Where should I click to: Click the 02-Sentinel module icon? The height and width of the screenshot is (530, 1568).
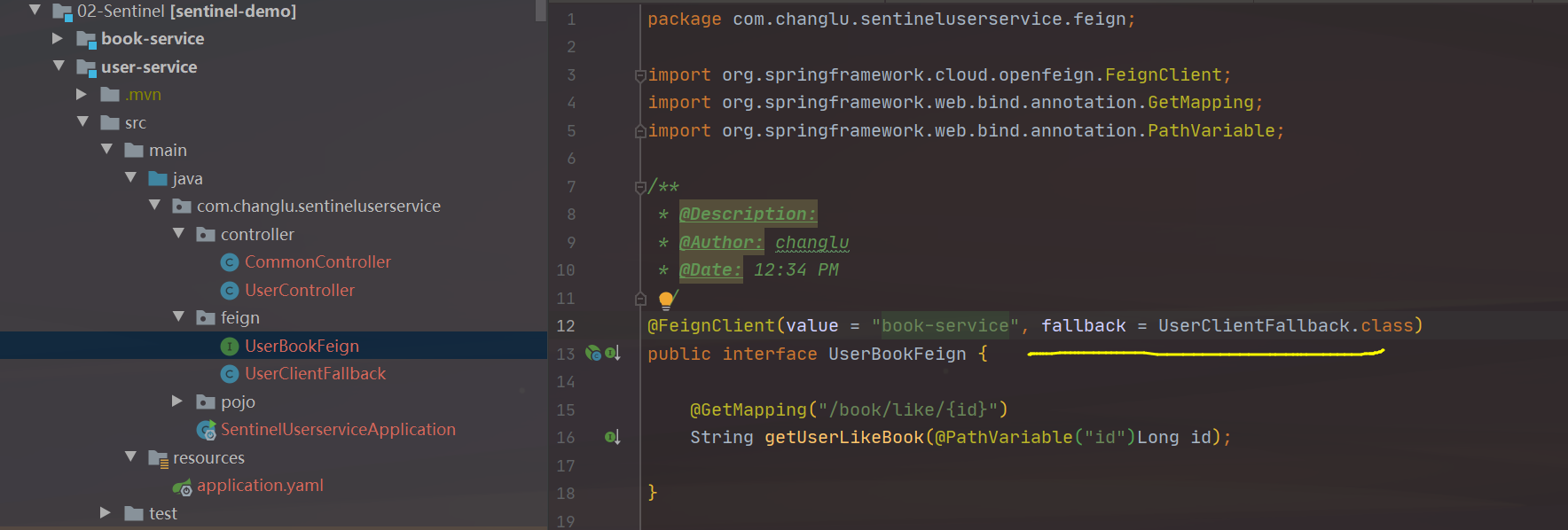pyautogui.click(x=62, y=12)
